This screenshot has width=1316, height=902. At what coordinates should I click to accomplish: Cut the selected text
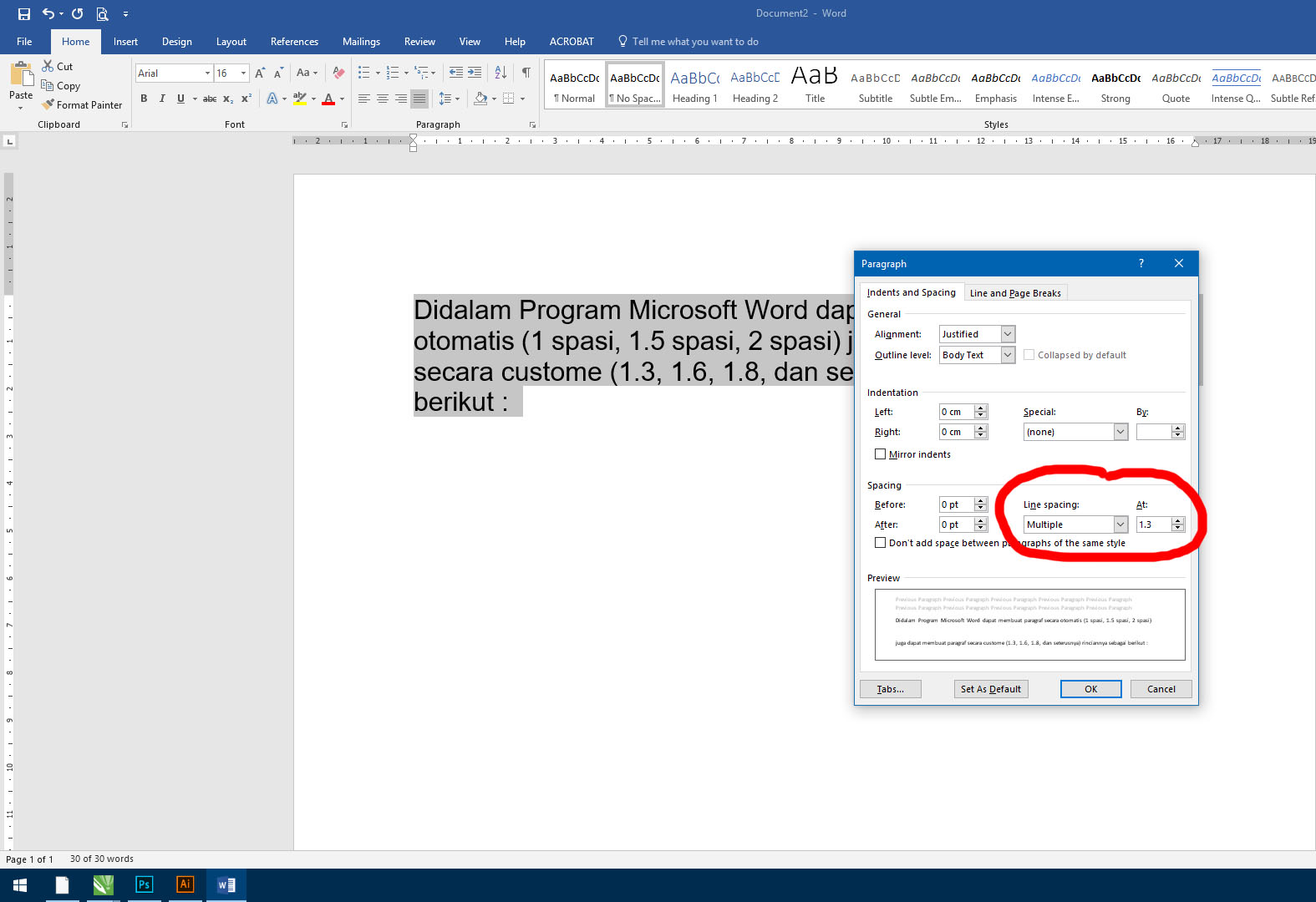click(58, 66)
